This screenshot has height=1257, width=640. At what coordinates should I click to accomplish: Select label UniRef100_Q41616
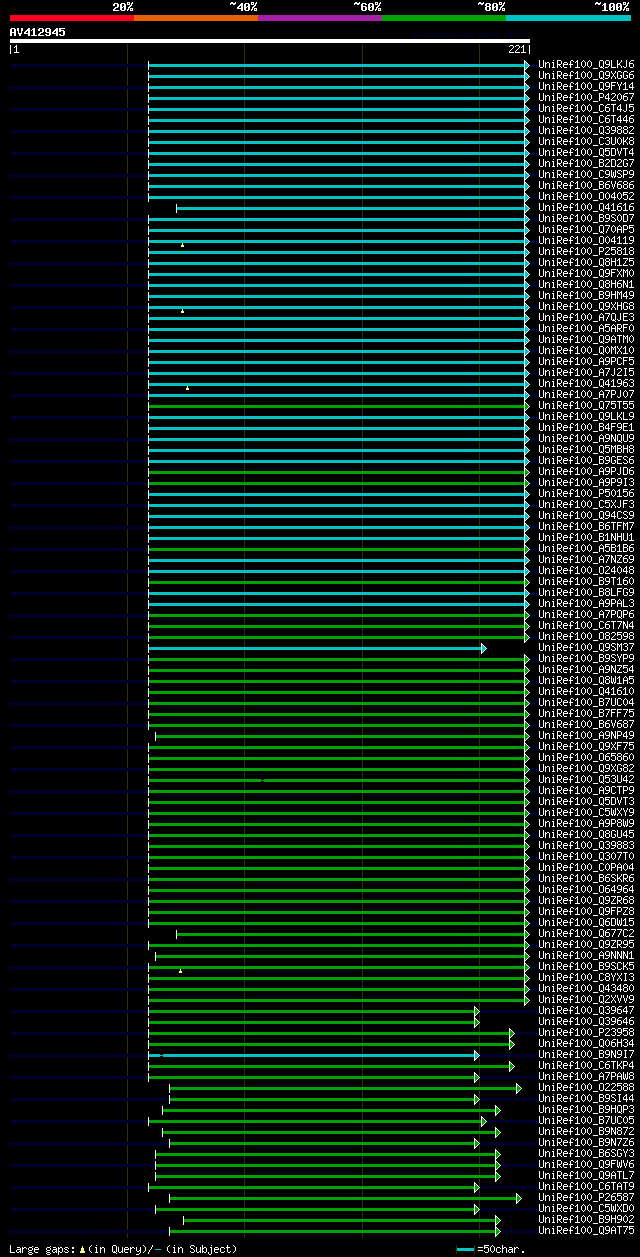pyautogui.click(x=586, y=207)
